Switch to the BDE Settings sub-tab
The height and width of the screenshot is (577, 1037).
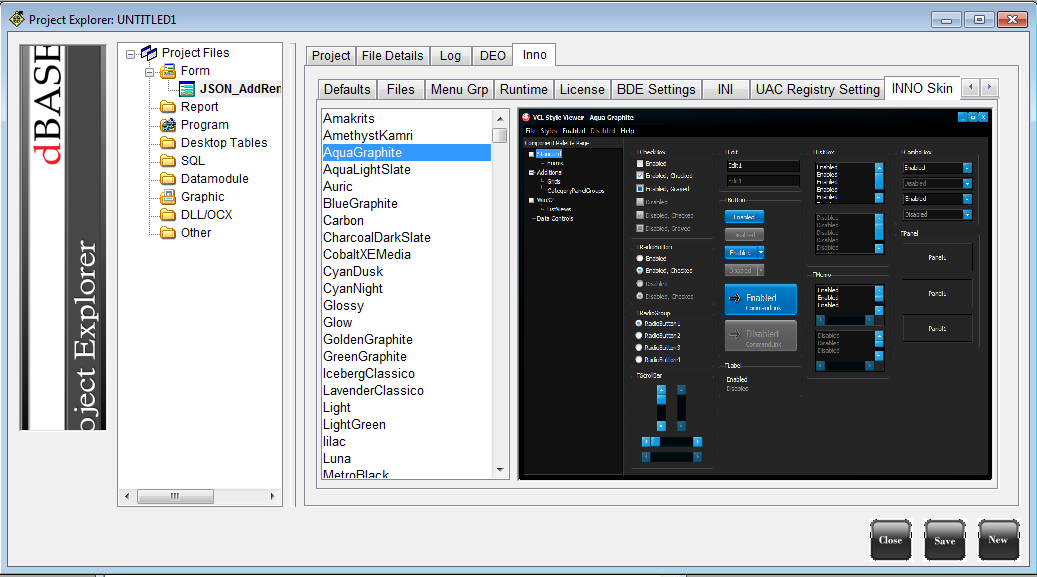[x=656, y=89]
